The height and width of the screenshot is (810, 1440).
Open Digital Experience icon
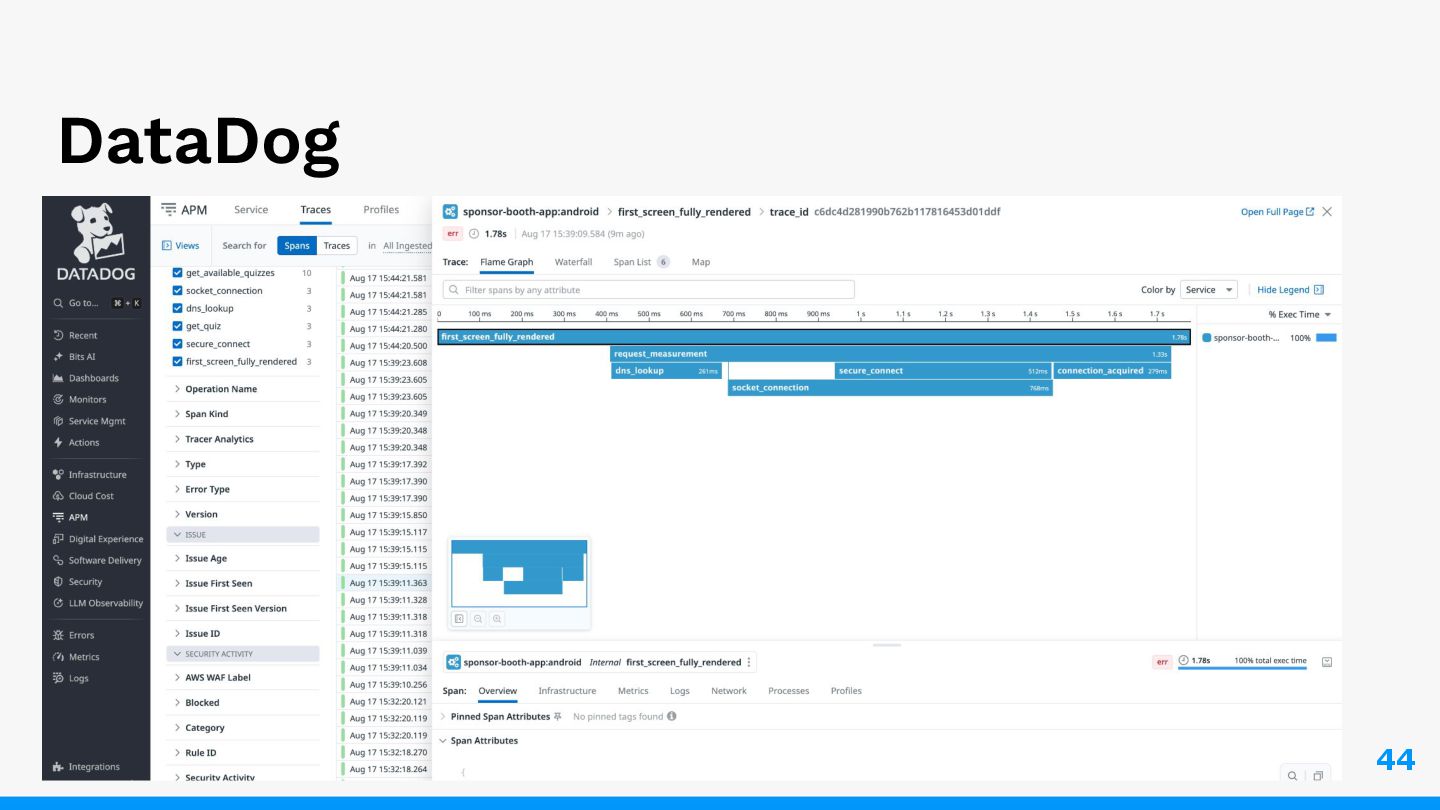(58, 539)
